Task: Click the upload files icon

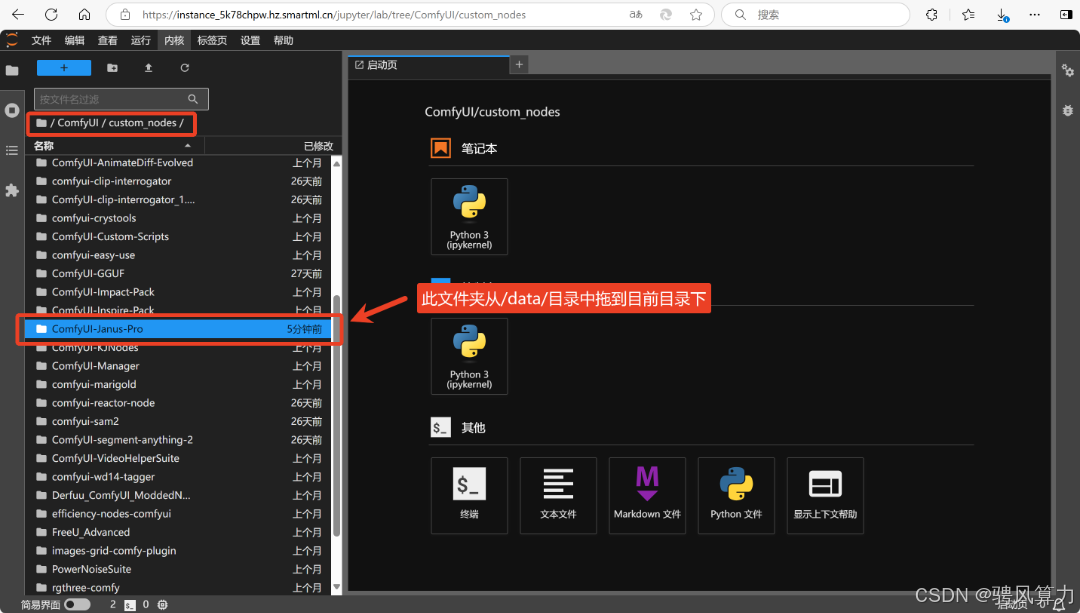Action: pos(148,67)
